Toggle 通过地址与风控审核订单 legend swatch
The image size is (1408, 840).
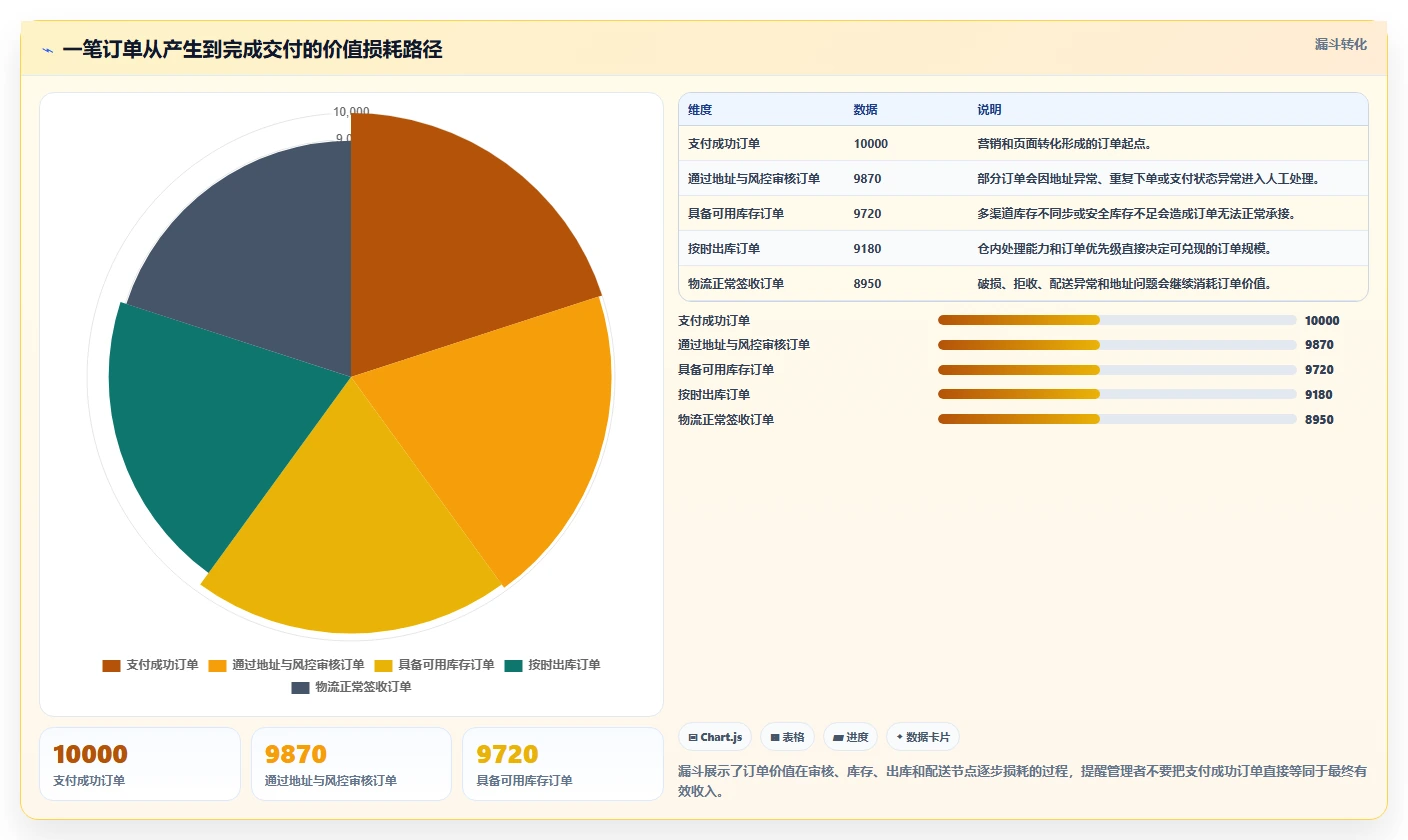(x=217, y=665)
